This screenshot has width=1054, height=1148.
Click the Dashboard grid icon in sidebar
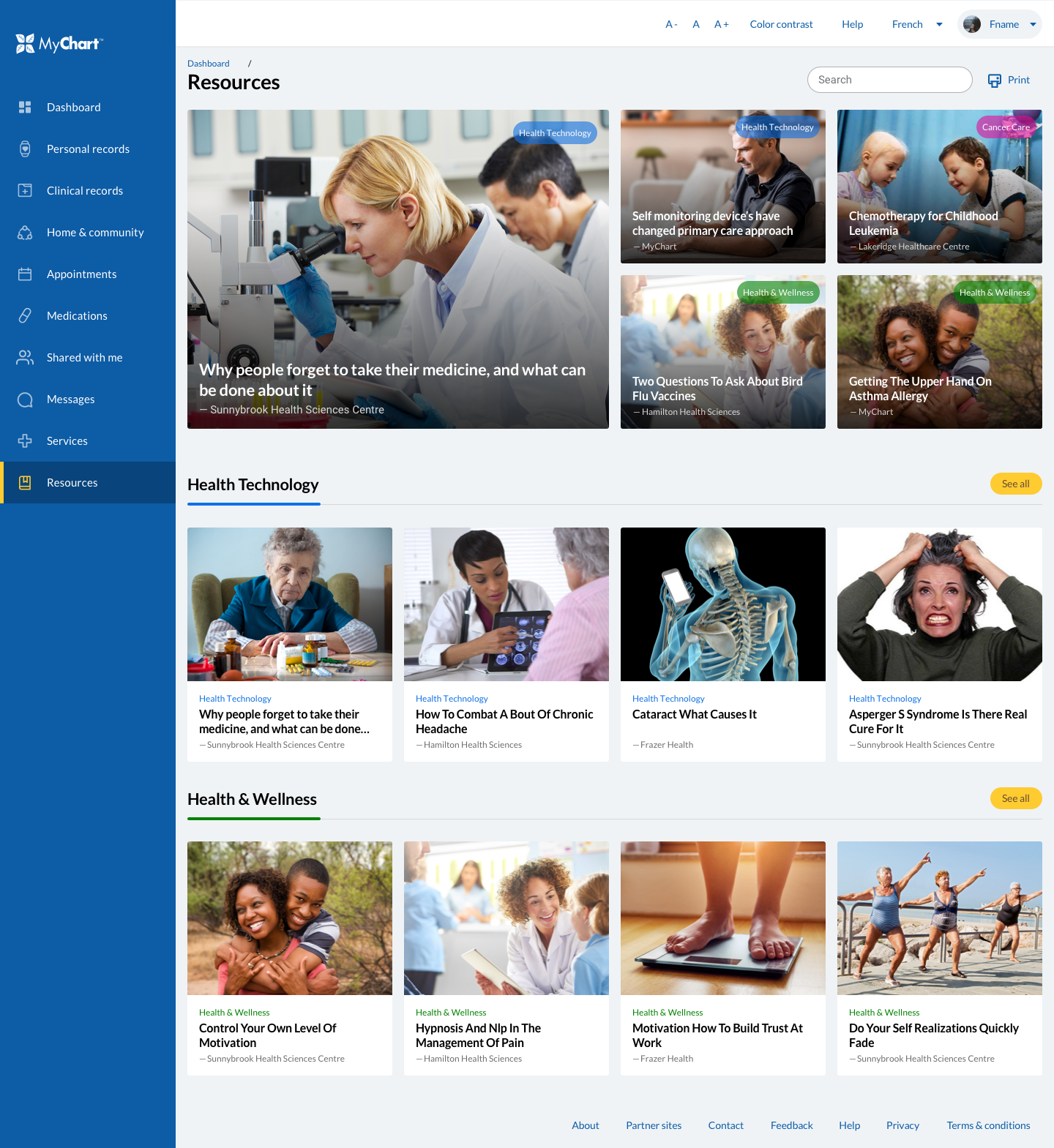[25, 108]
